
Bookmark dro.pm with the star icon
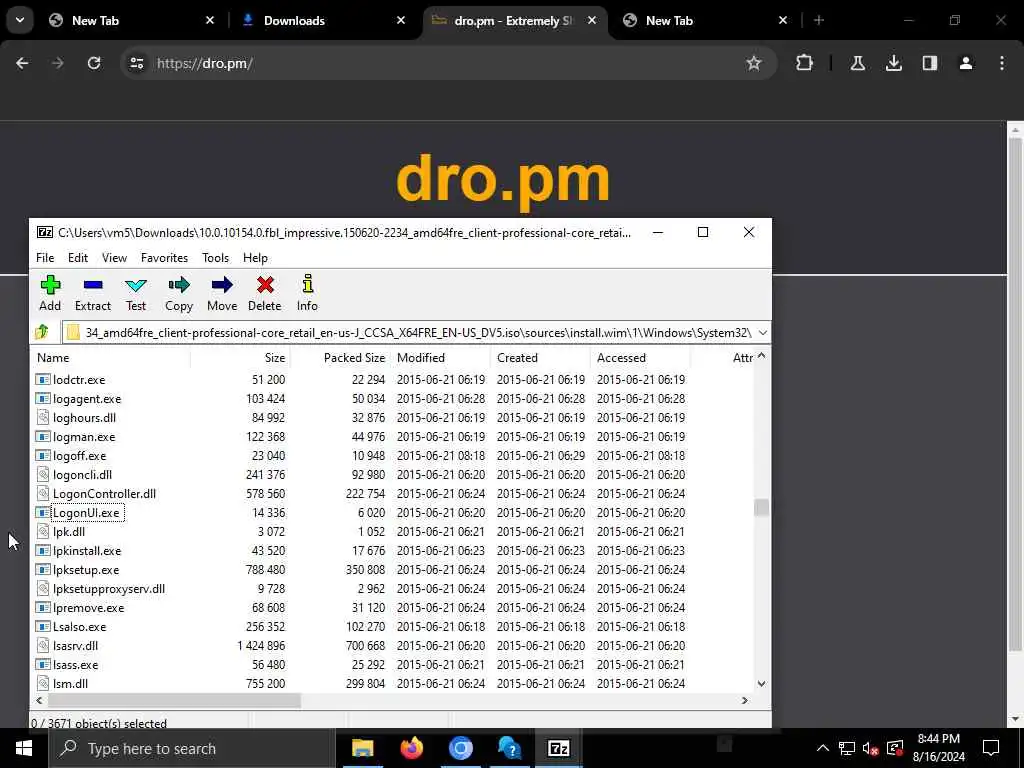(754, 63)
